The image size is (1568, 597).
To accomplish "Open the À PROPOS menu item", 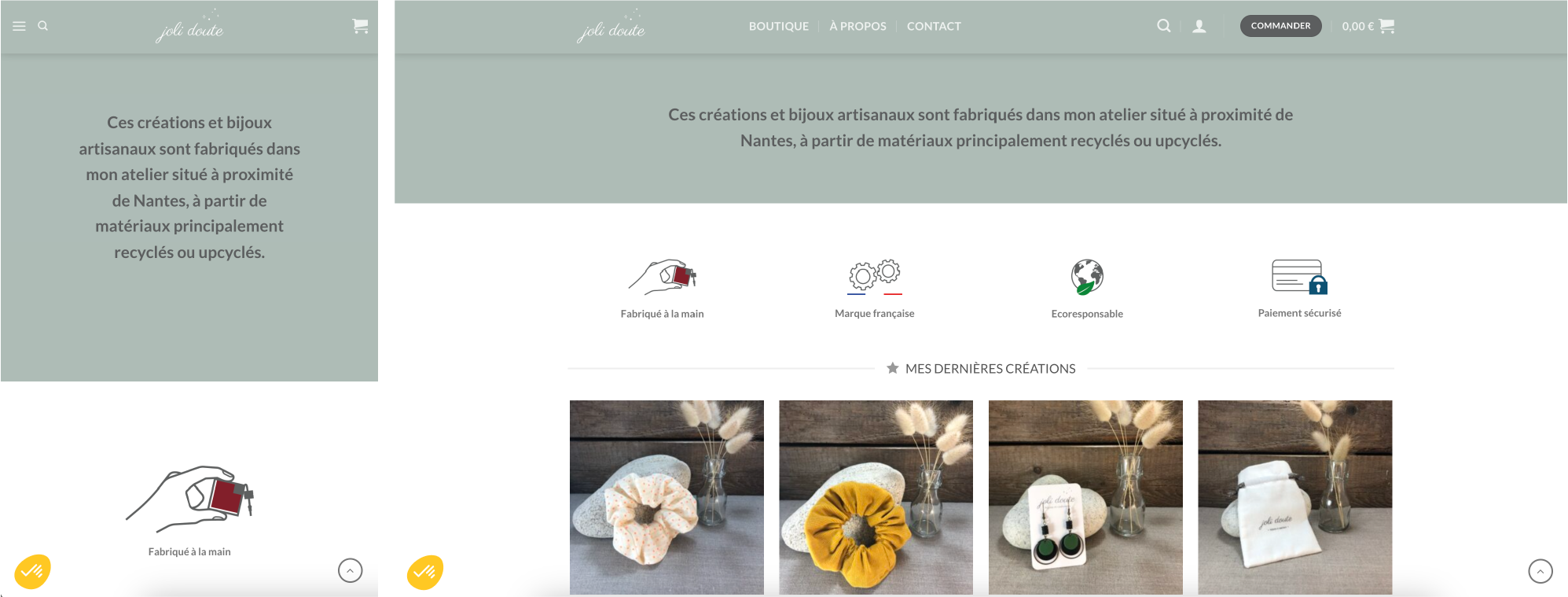I will [857, 26].
